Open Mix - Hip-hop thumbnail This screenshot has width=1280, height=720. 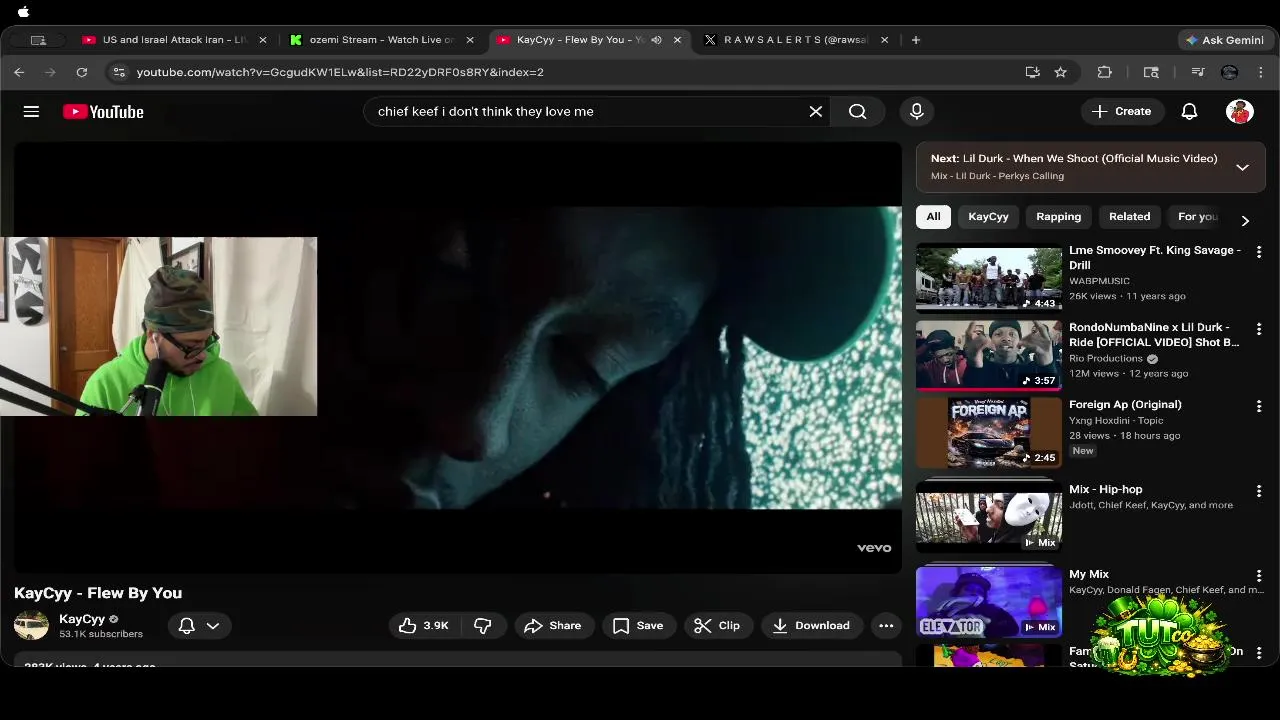989,517
